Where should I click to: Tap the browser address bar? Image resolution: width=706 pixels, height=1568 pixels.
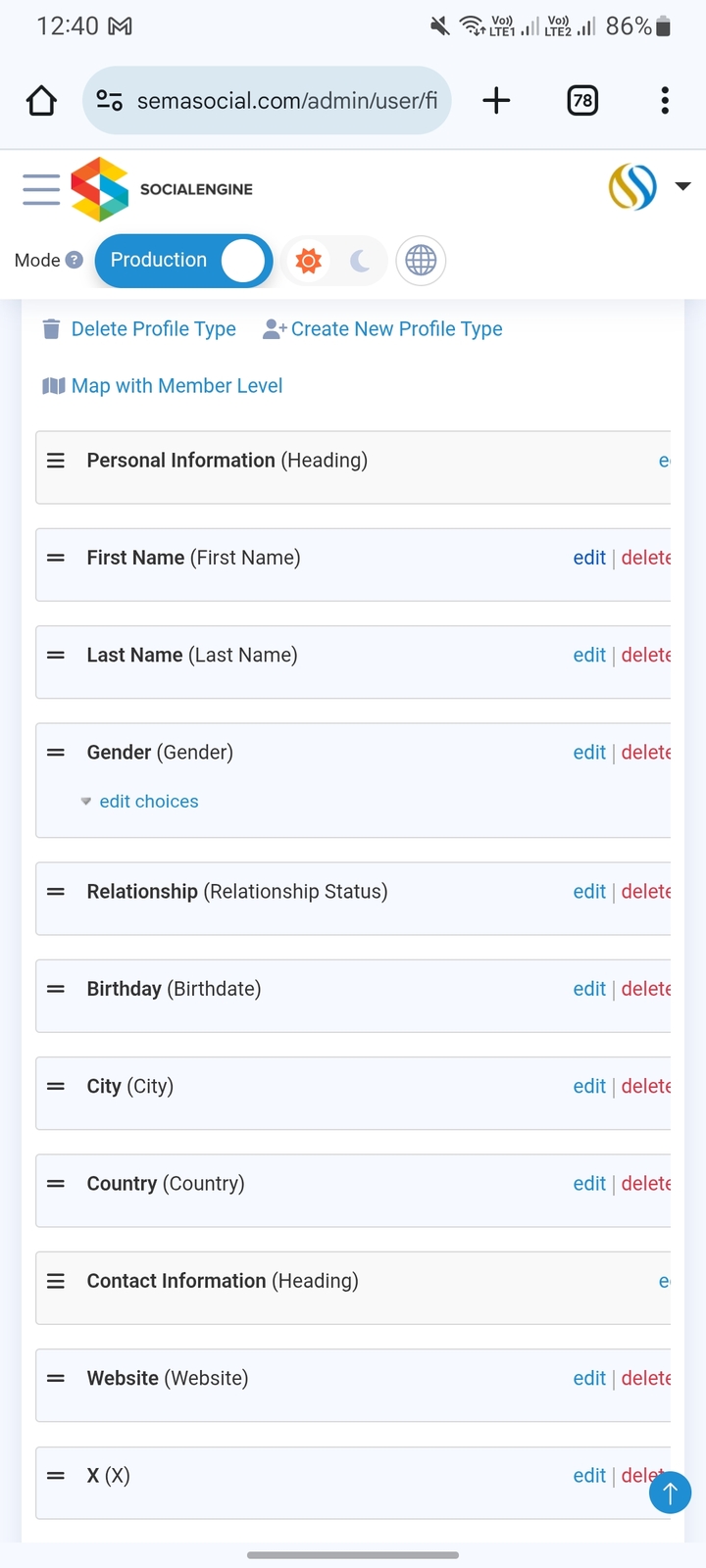286,100
